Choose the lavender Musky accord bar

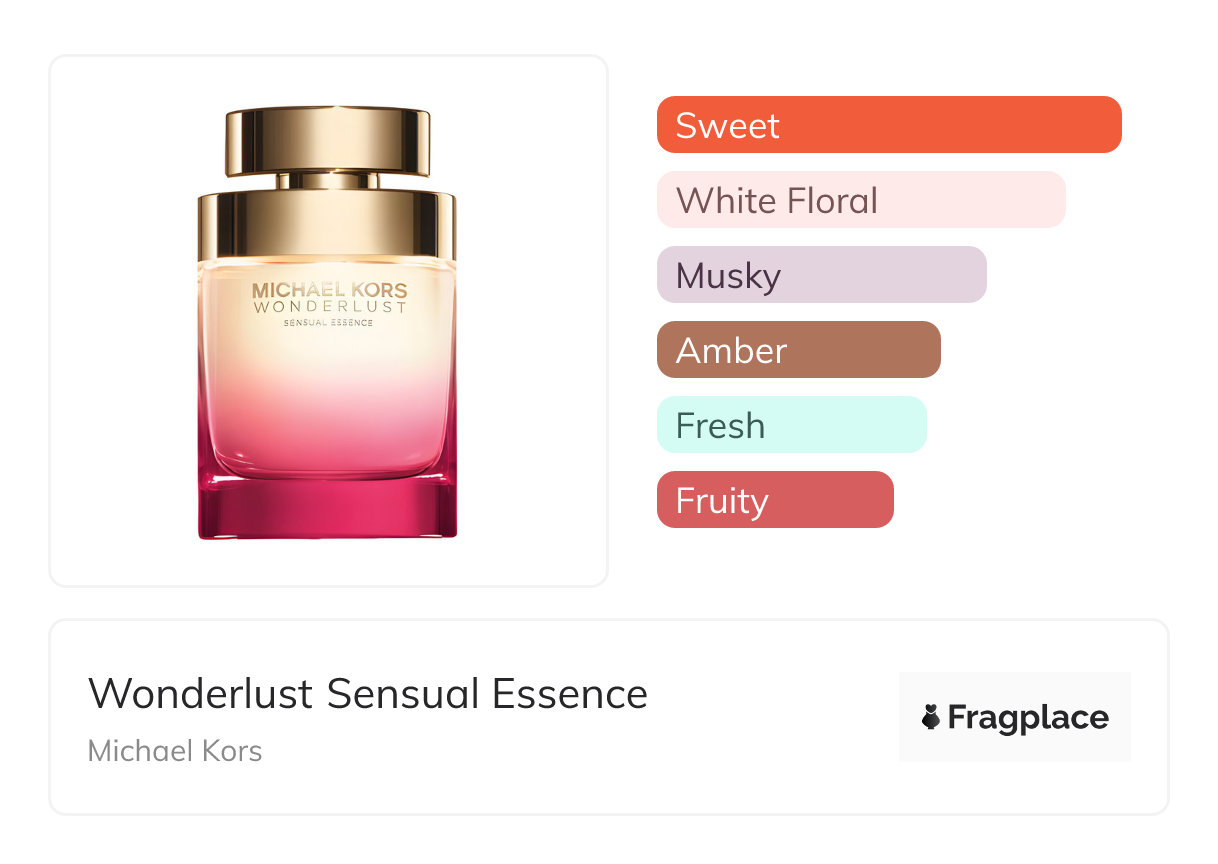(x=822, y=275)
